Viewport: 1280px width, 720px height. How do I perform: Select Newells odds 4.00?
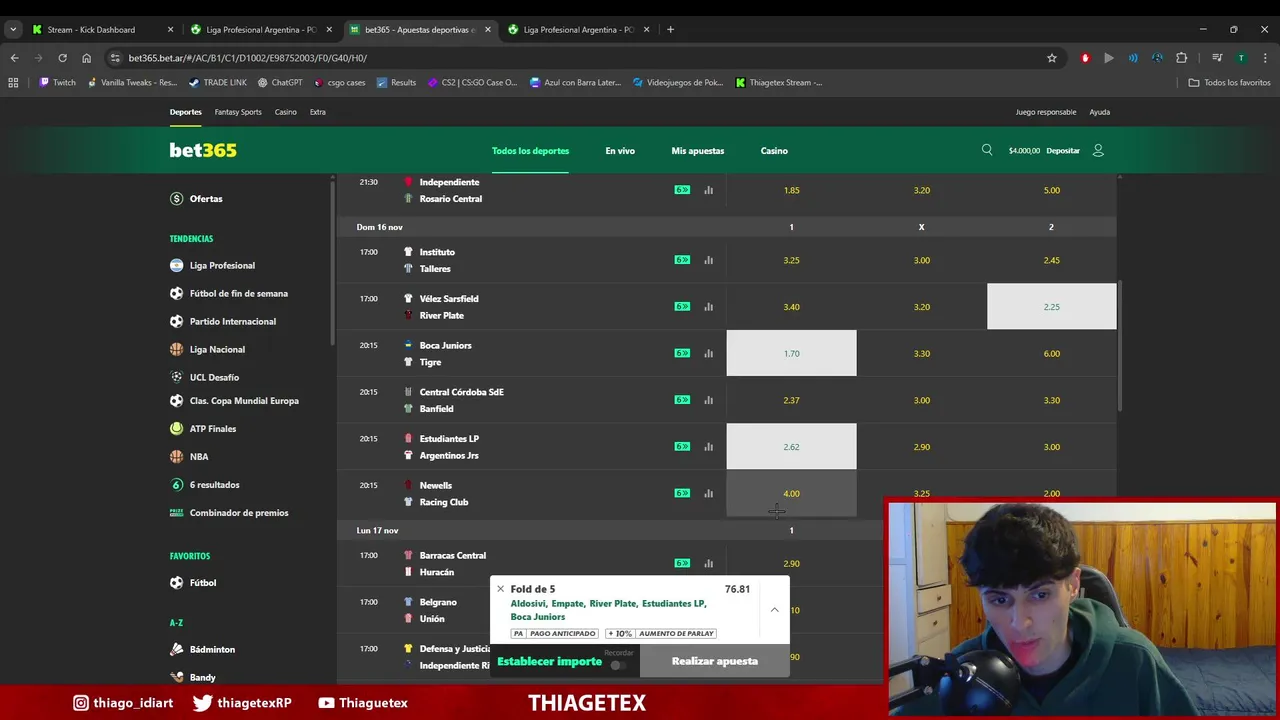[x=791, y=493]
